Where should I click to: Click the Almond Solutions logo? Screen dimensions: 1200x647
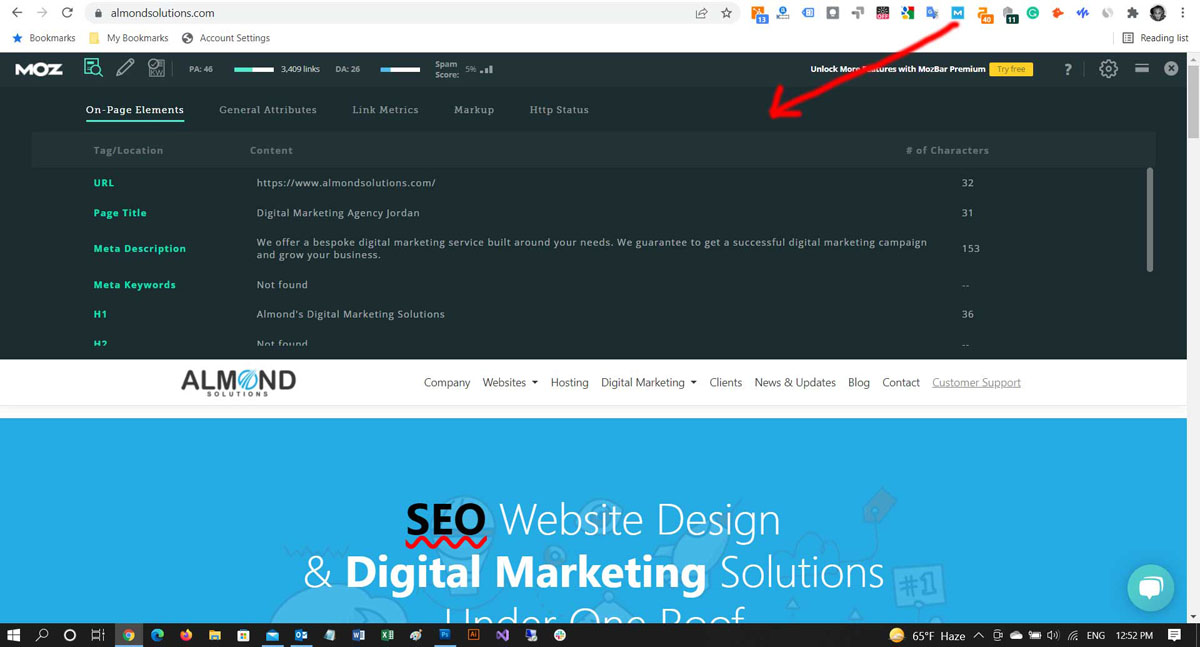(x=238, y=382)
